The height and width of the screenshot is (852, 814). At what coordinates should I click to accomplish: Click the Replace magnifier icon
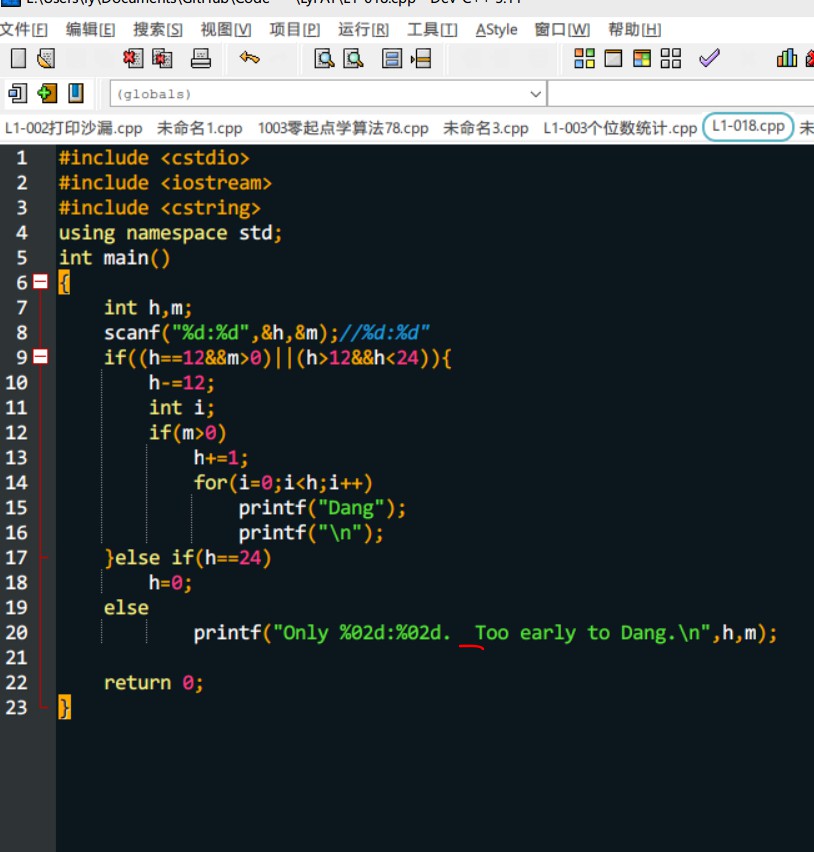[353, 58]
